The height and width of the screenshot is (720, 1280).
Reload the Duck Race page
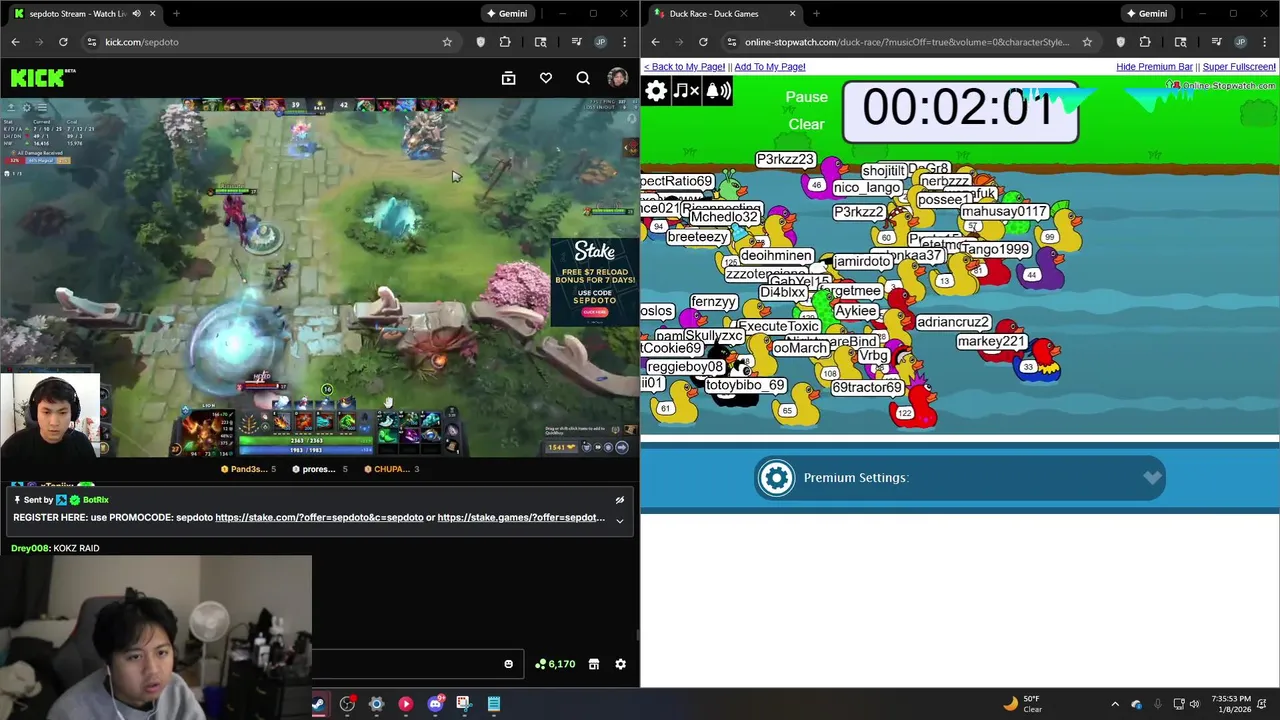click(x=703, y=42)
